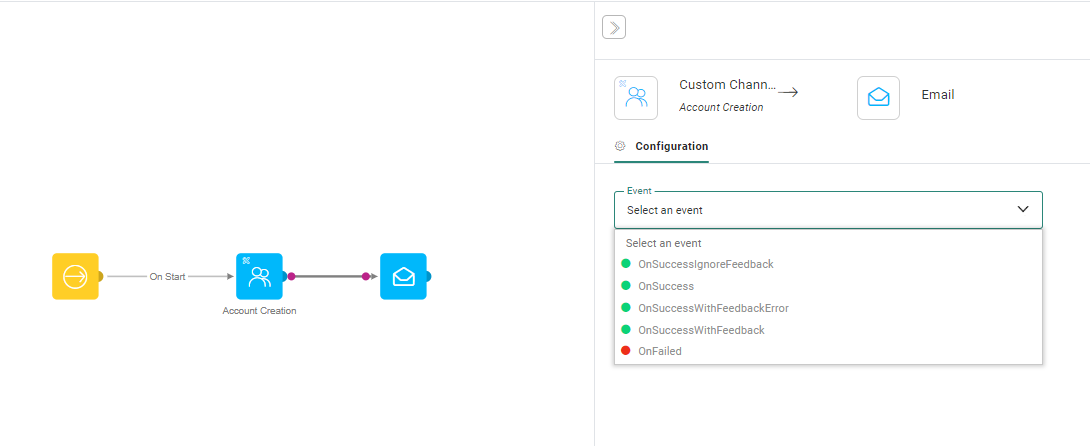Open the Configuration tab
The width and height of the screenshot is (1090, 446).
point(671,146)
